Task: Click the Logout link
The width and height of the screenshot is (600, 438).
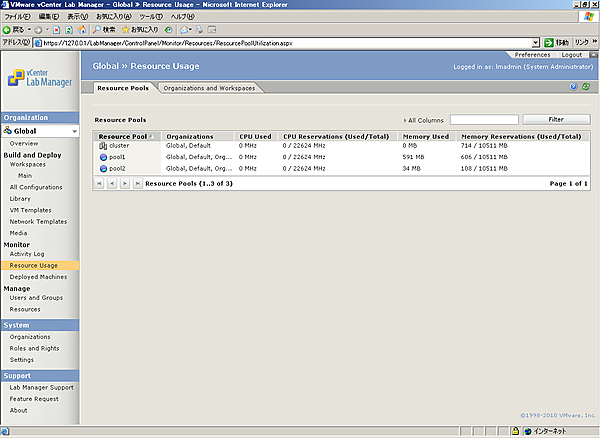Action: coord(571,55)
